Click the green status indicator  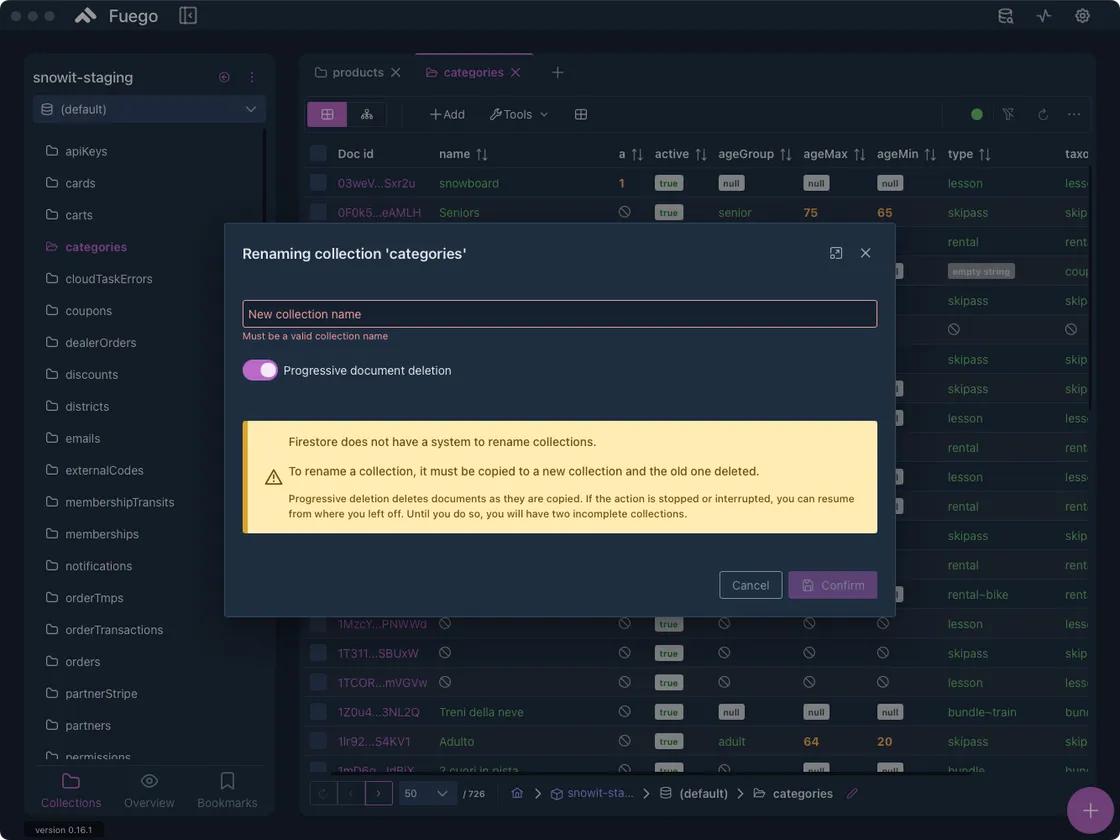(x=976, y=114)
